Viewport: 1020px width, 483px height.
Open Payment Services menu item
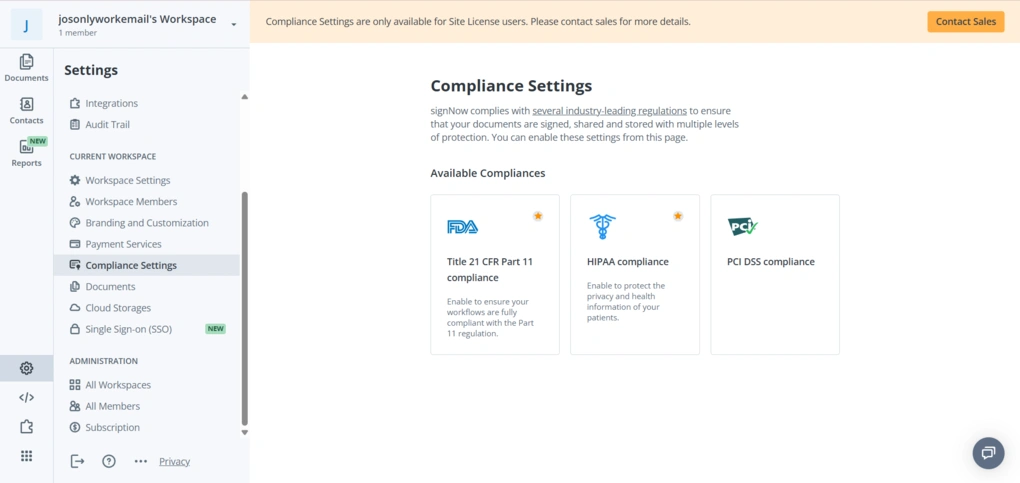coord(123,244)
